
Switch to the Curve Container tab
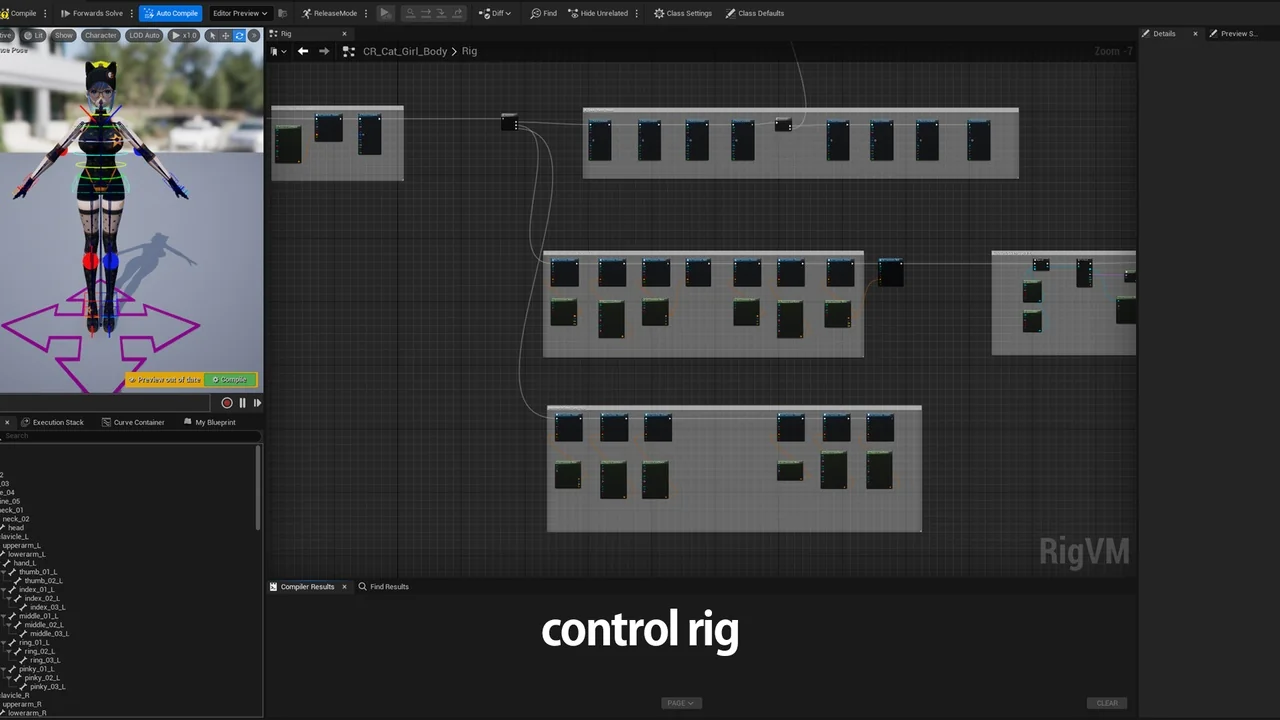(x=138, y=422)
